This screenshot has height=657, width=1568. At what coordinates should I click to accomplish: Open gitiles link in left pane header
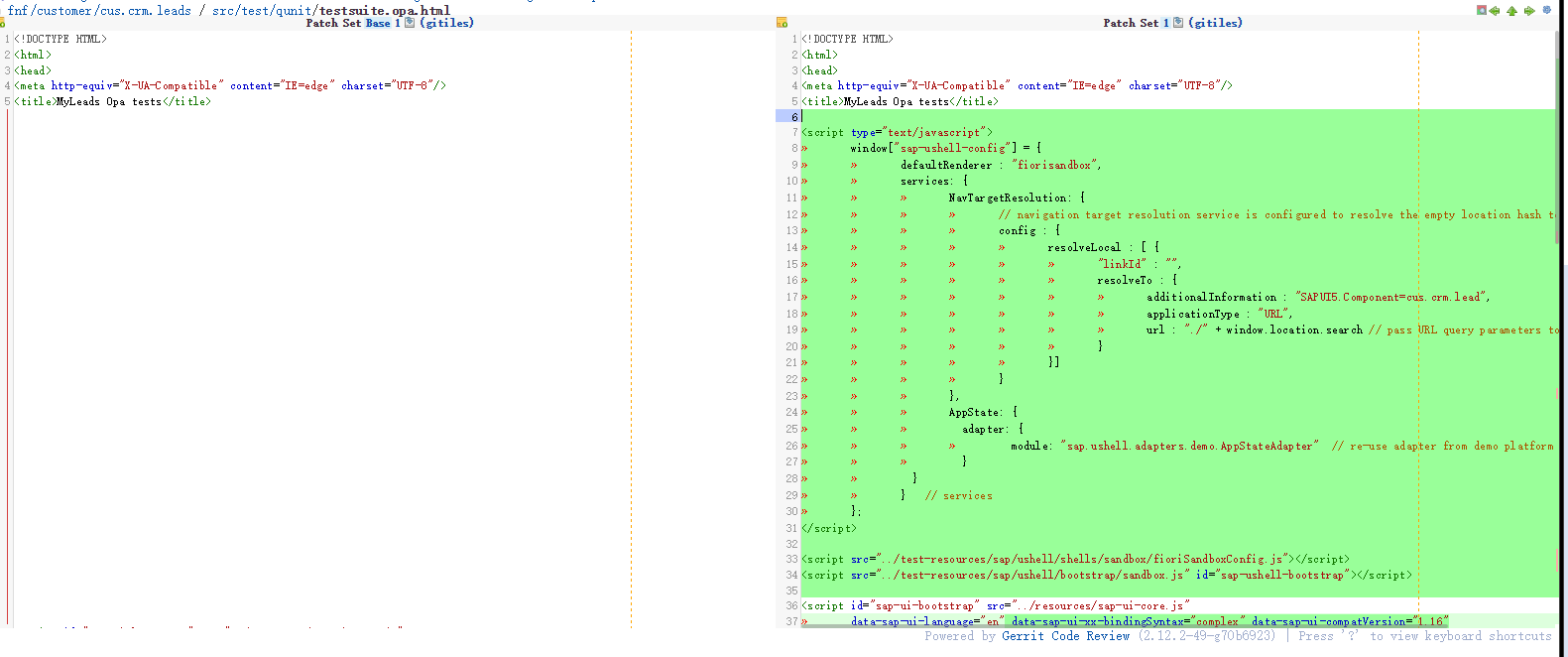447,23
